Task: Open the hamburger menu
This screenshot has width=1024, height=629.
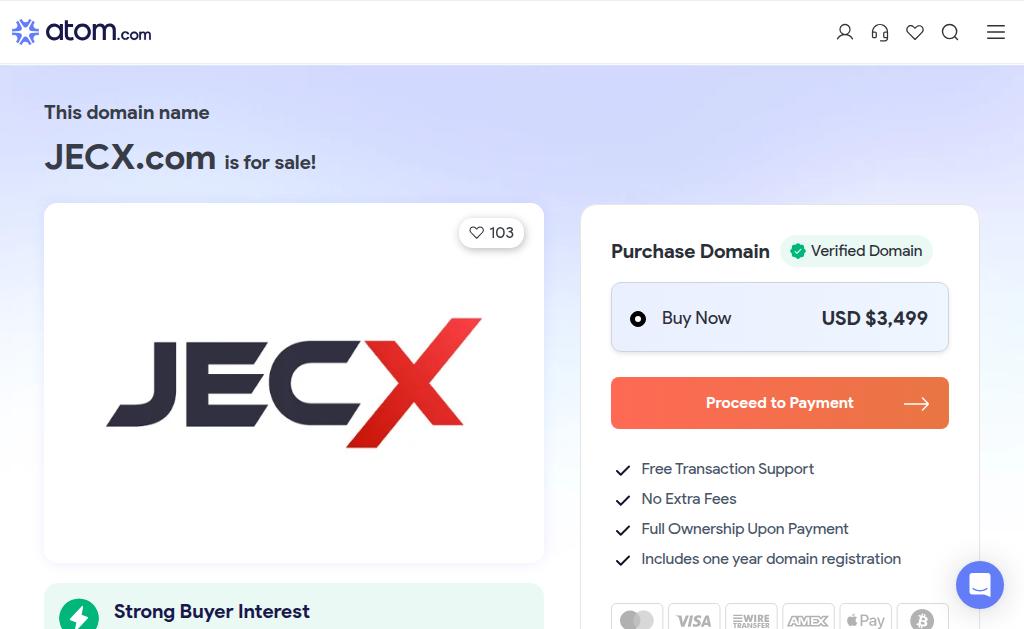Action: (x=996, y=33)
